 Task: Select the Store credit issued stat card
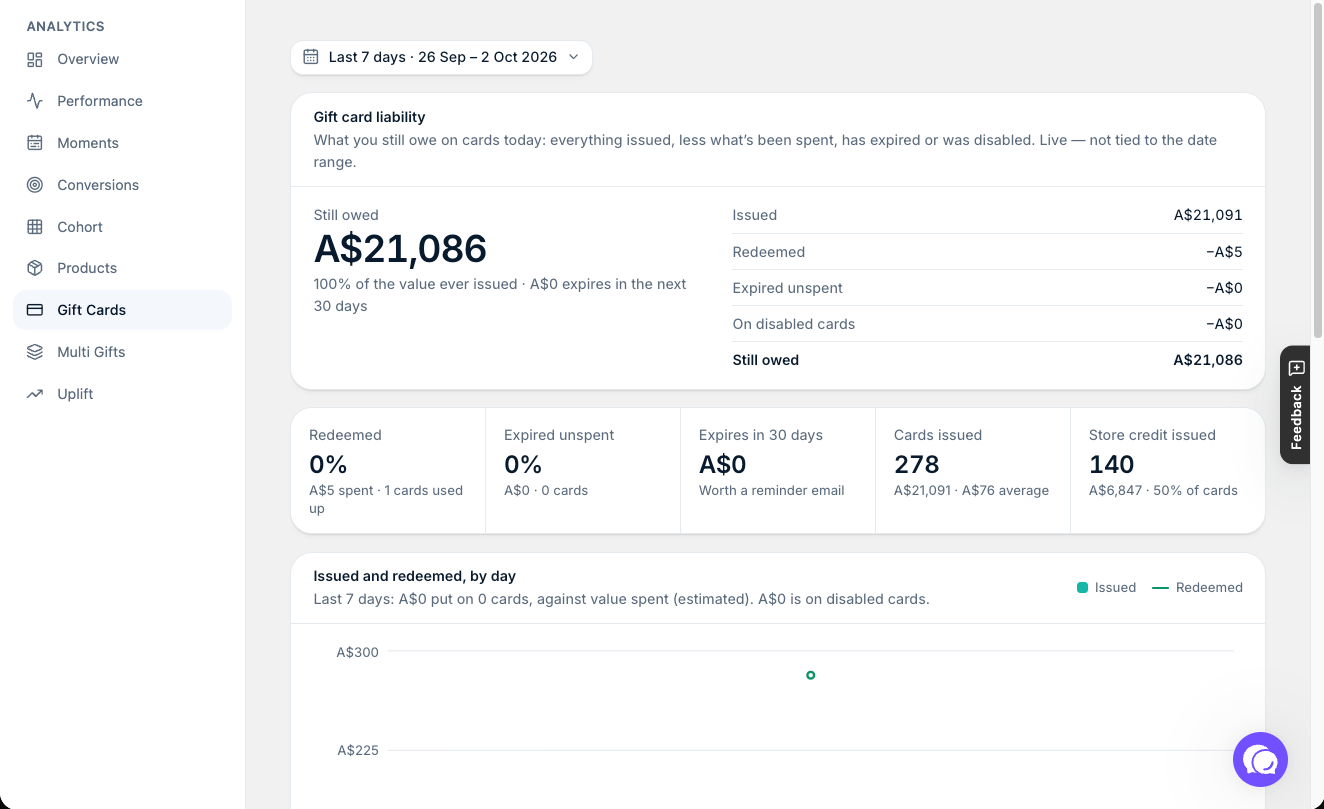(1167, 470)
